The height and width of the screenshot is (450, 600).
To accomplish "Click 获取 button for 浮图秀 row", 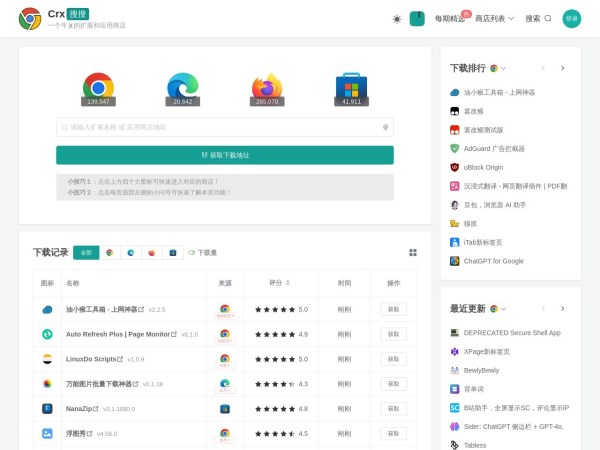I will point(393,434).
